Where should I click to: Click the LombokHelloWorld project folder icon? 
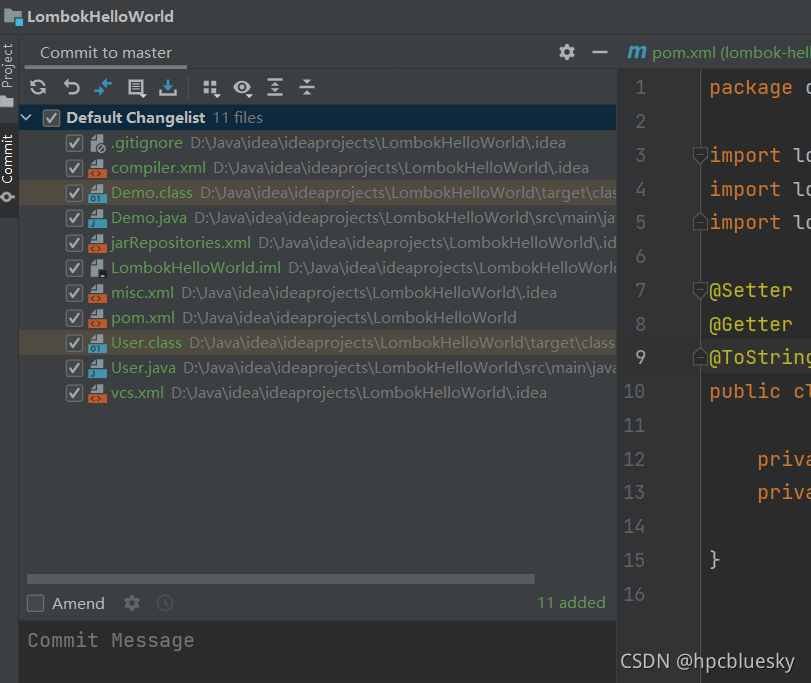13,17
